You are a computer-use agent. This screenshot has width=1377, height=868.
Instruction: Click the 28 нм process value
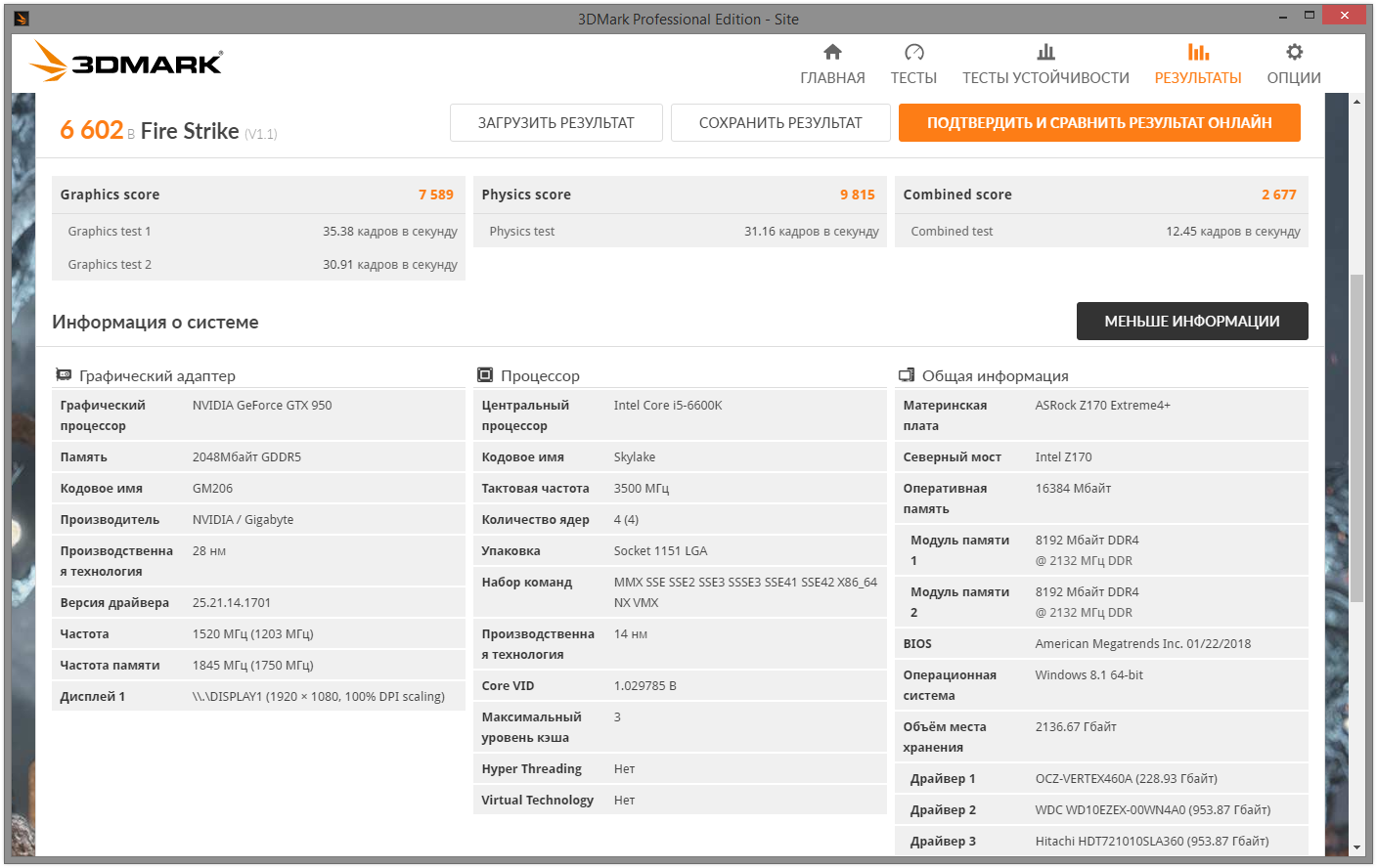click(209, 551)
